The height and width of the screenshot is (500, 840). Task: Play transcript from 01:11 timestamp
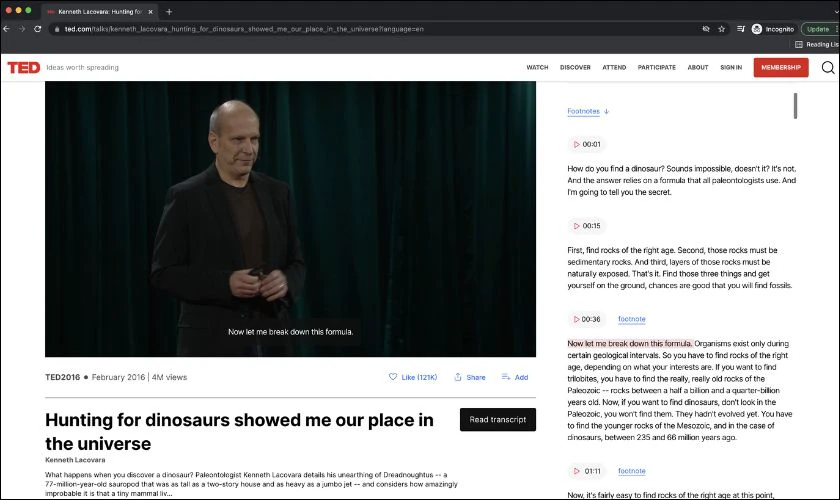[587, 471]
